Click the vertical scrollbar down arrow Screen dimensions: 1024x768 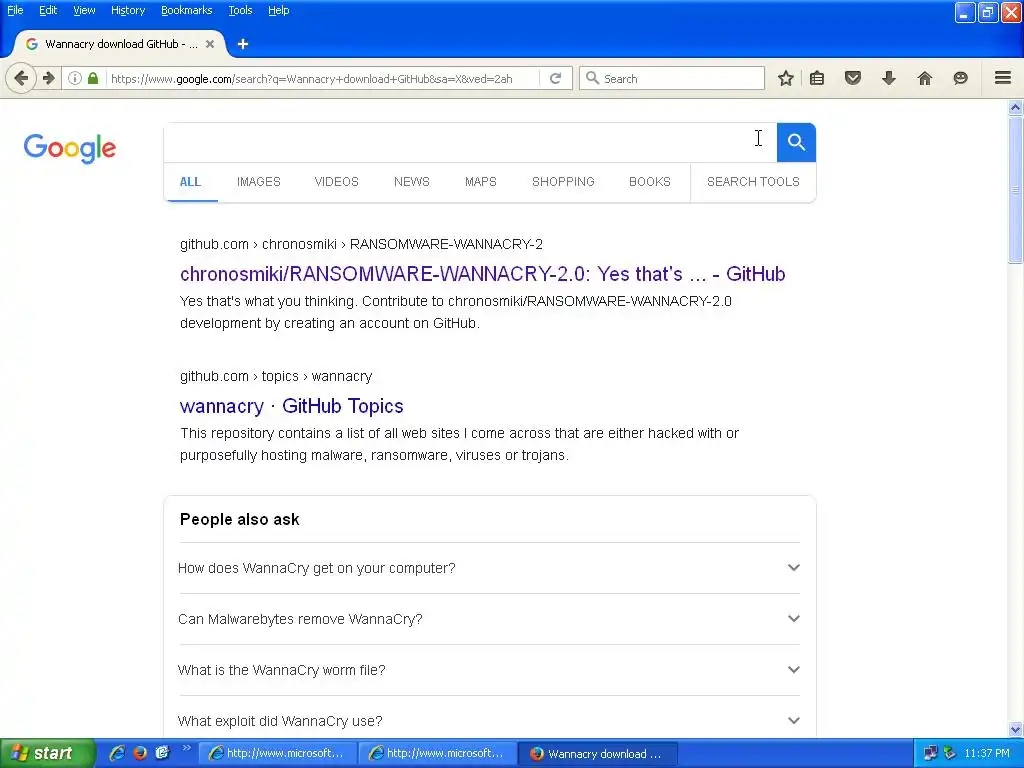pos(1016,729)
